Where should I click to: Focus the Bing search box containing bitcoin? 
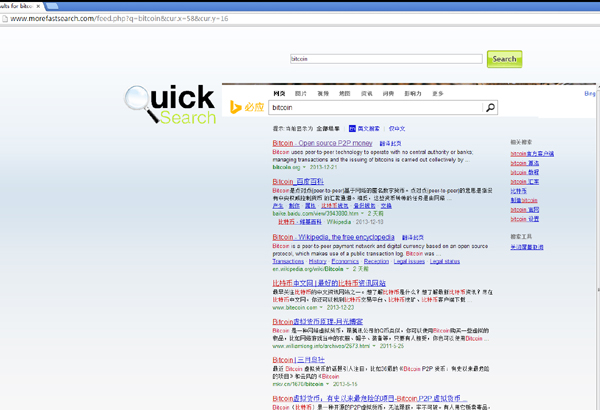(x=377, y=108)
